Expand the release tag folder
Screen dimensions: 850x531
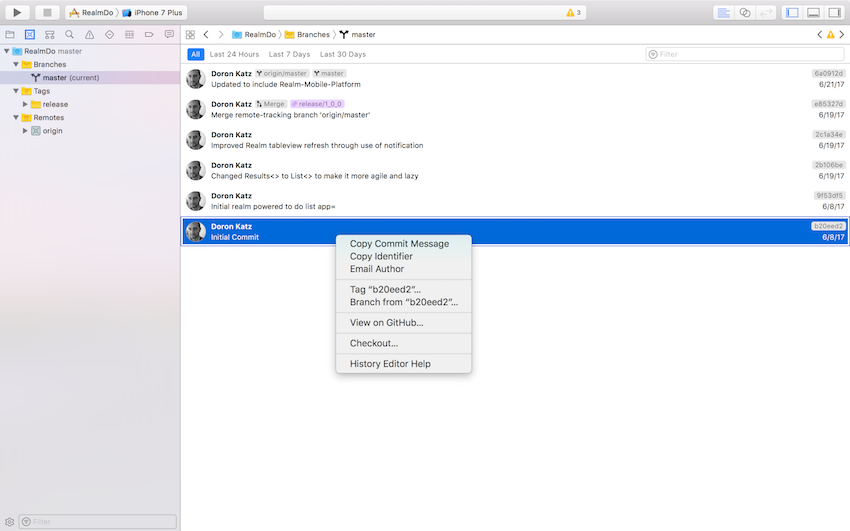(25, 104)
